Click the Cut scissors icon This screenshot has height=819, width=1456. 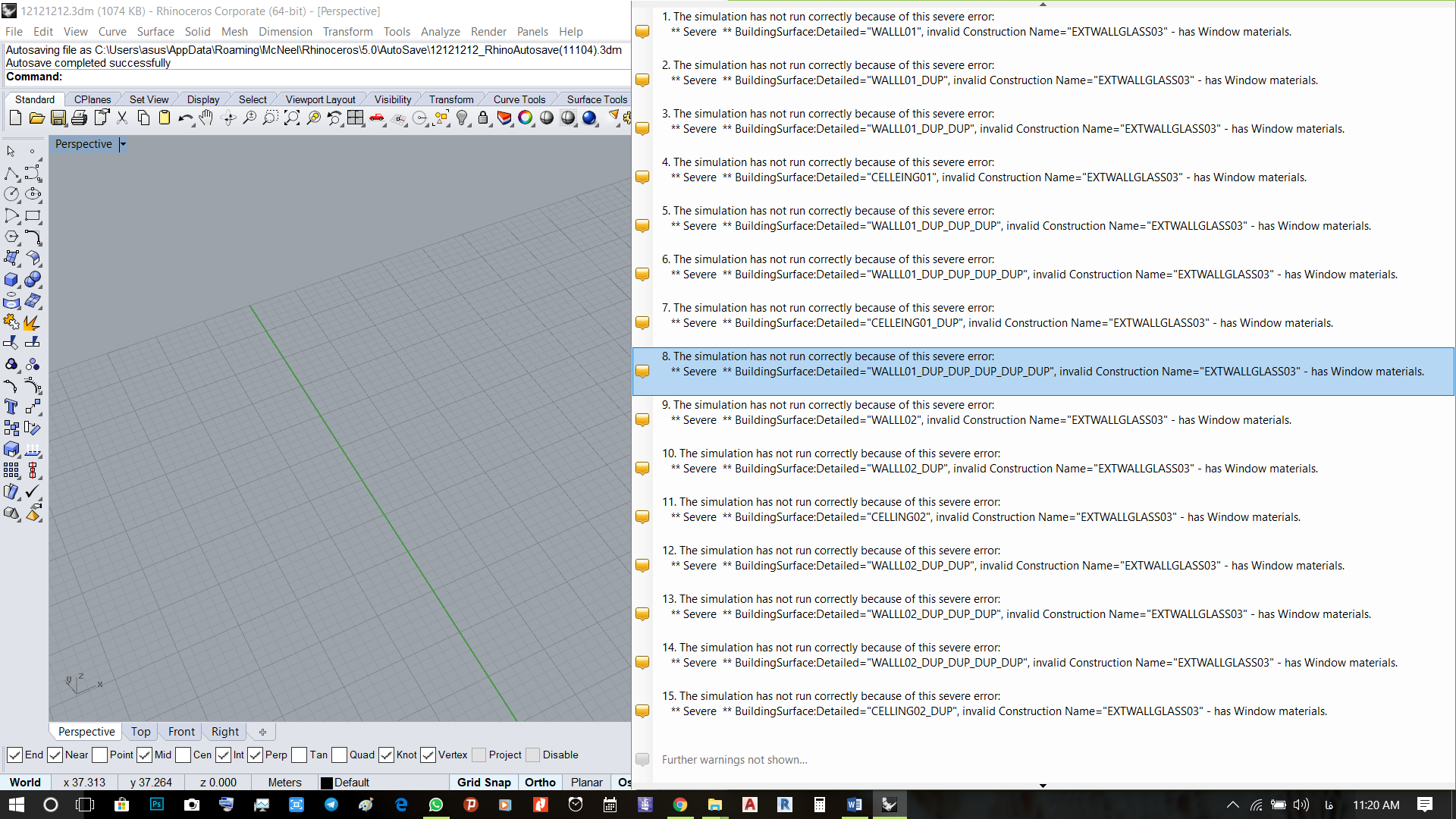pos(122,118)
